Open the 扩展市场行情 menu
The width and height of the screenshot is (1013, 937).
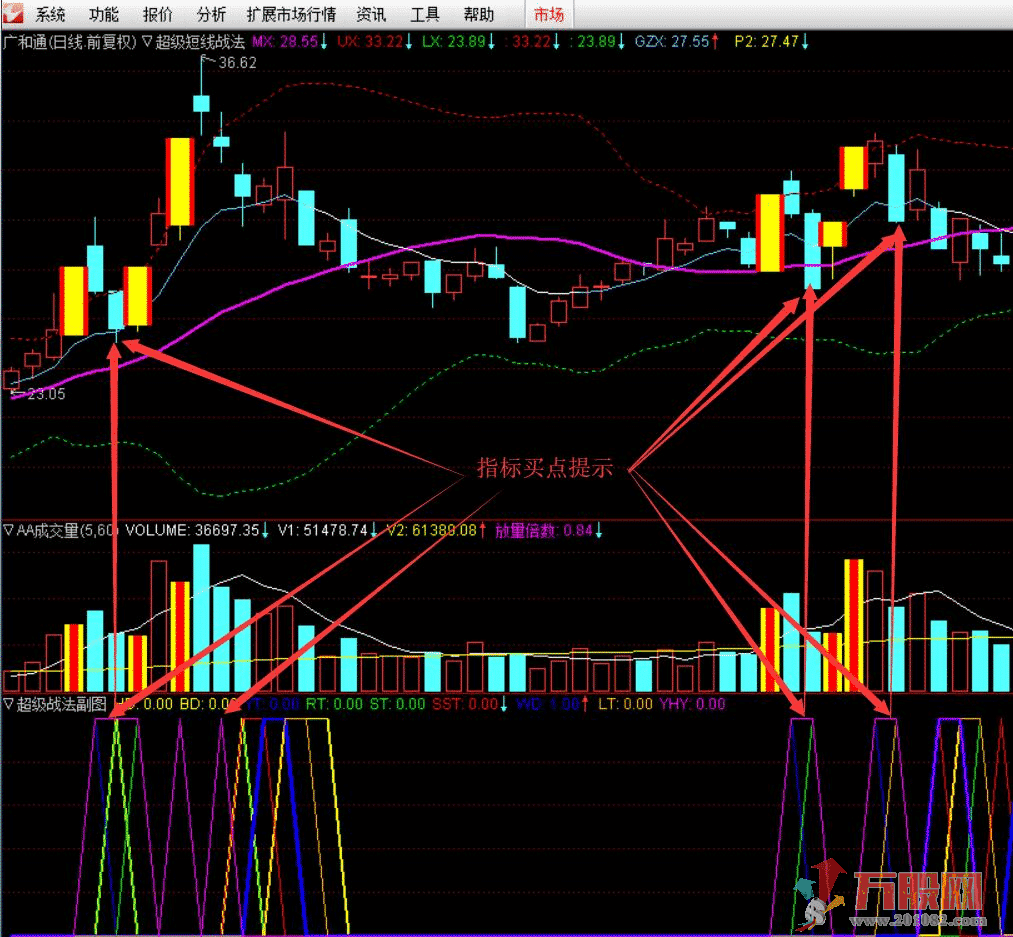[291, 14]
